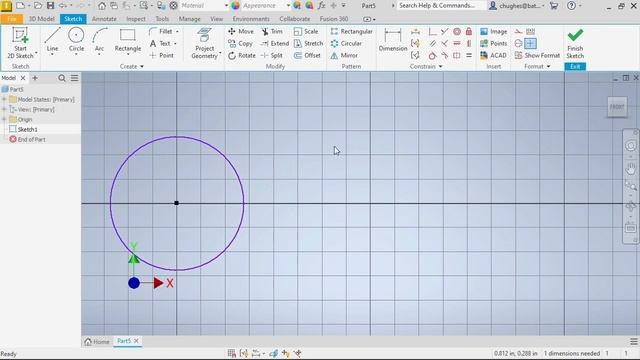The image size is (640, 360).
Task: Switch to the Manage tab
Action: 190,19
